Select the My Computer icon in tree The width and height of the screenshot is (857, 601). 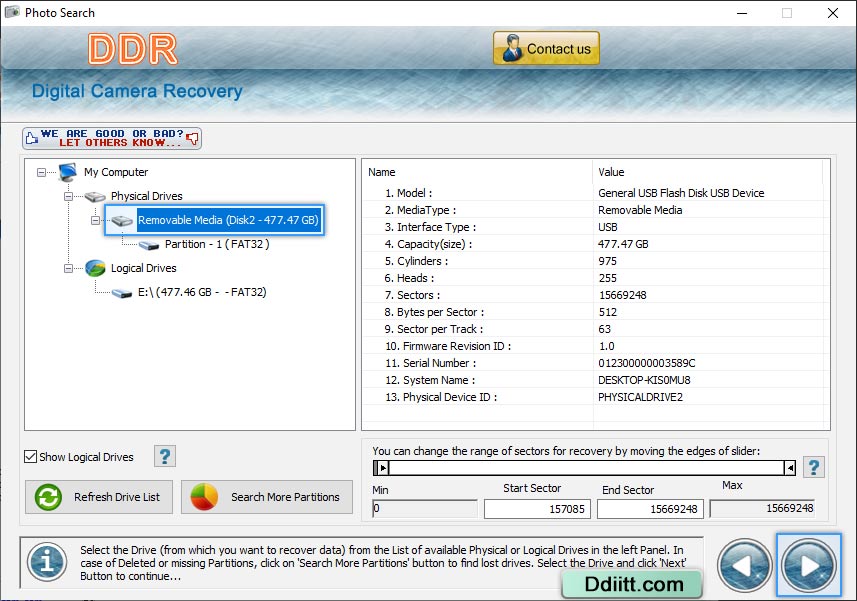[x=68, y=172]
